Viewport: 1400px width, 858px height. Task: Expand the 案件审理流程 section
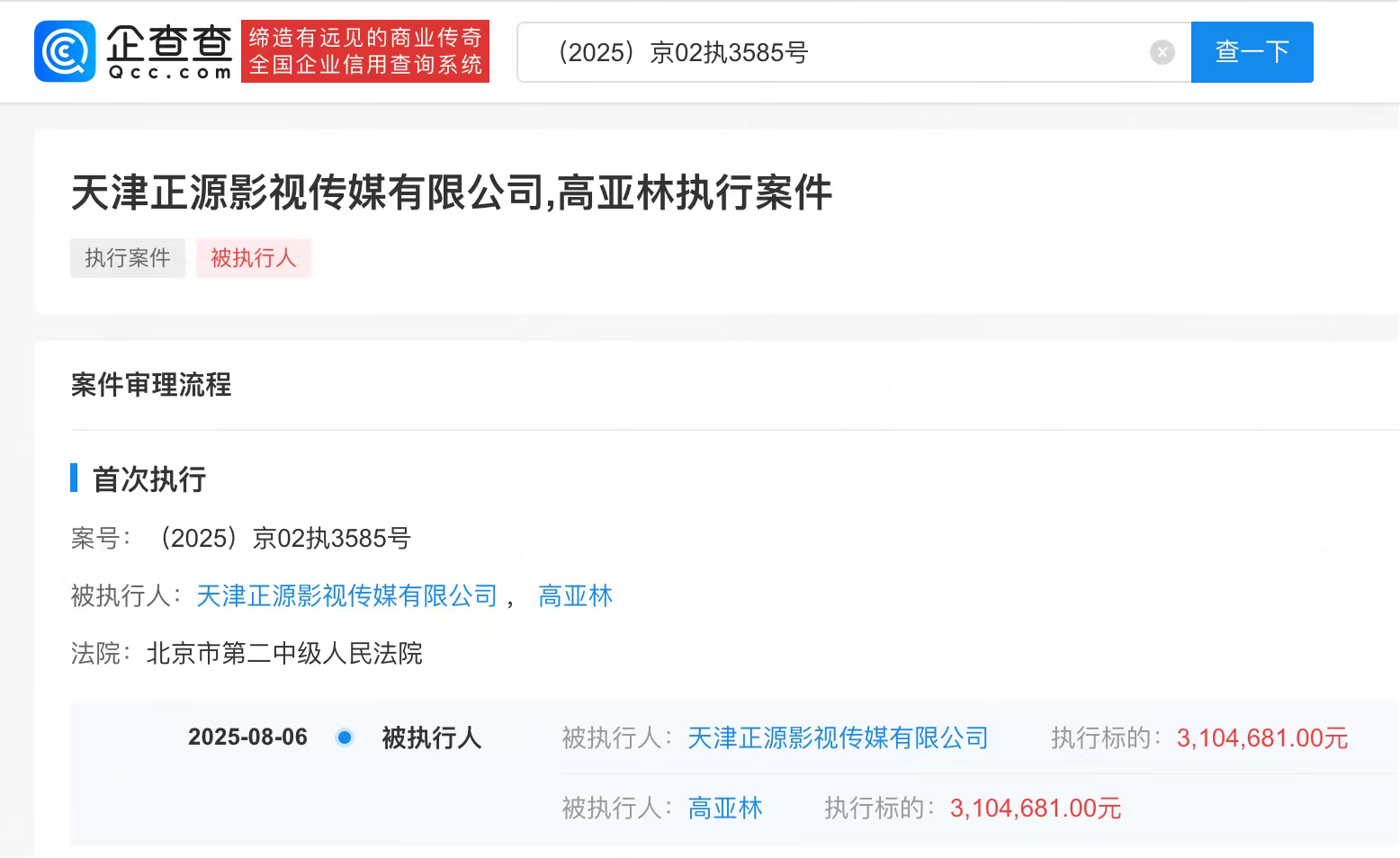click(150, 386)
